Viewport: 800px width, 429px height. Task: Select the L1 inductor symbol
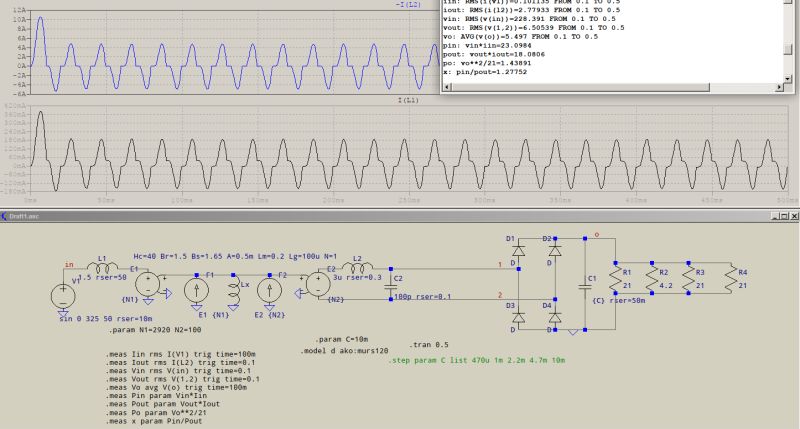[x=102, y=267]
